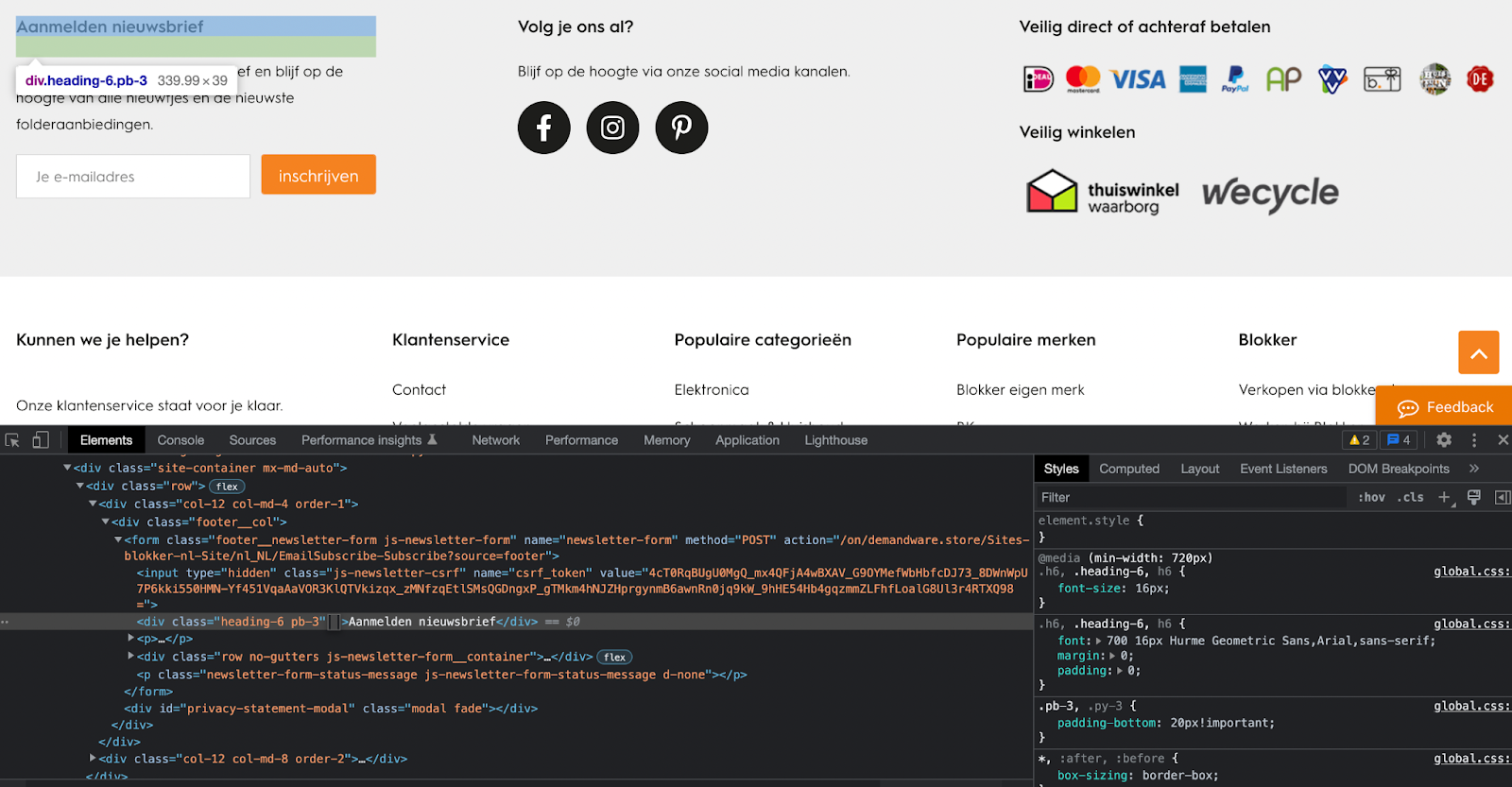Activate the inspect element picker icon
This screenshot has width=1512, height=787.
coord(12,440)
